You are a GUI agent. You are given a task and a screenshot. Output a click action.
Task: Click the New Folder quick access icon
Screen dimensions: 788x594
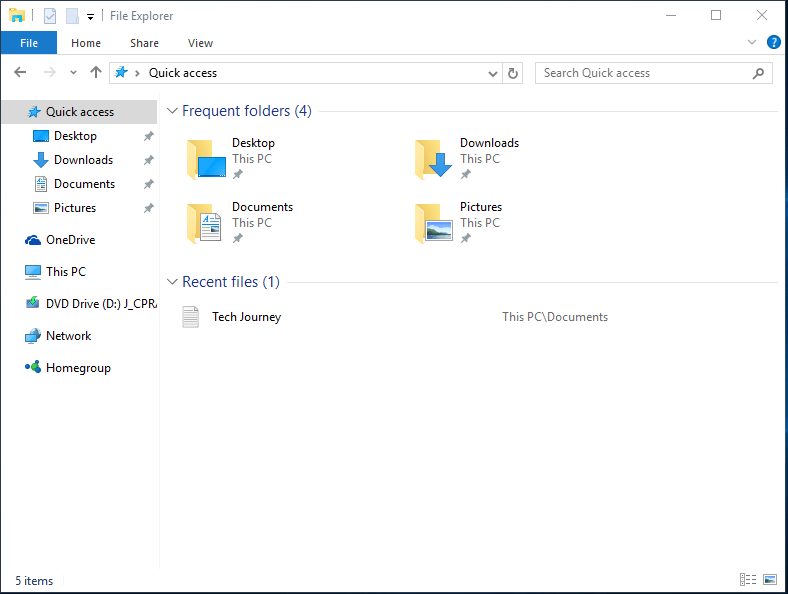click(72, 16)
